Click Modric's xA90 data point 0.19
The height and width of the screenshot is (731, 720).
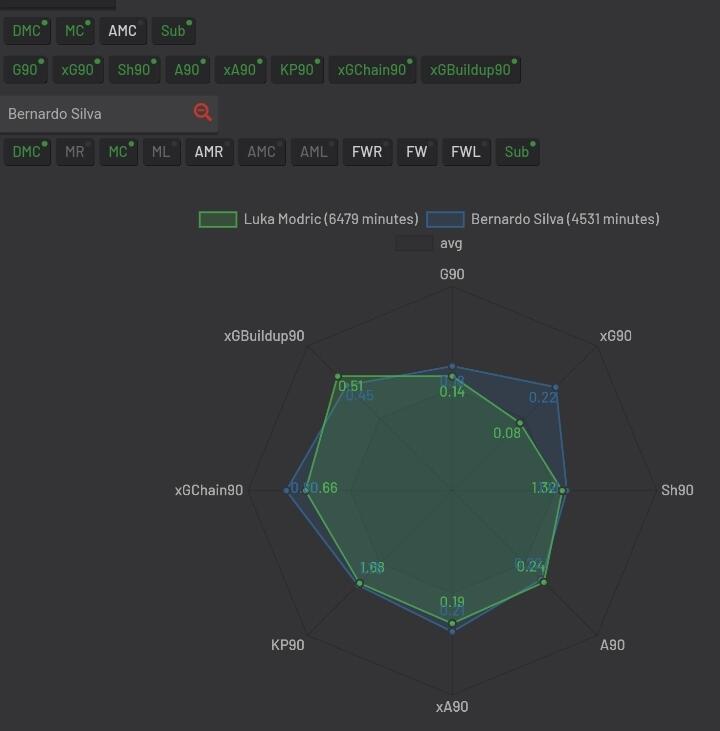coord(452,623)
